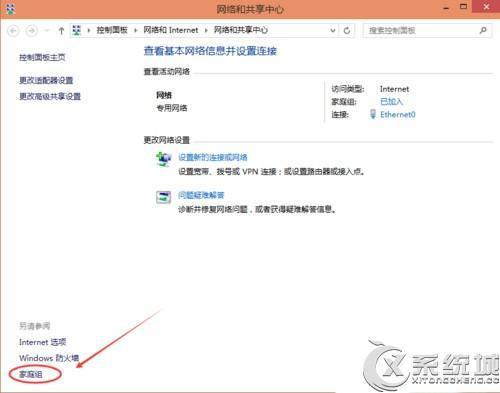Click the forward navigation arrow

click(x=32, y=31)
